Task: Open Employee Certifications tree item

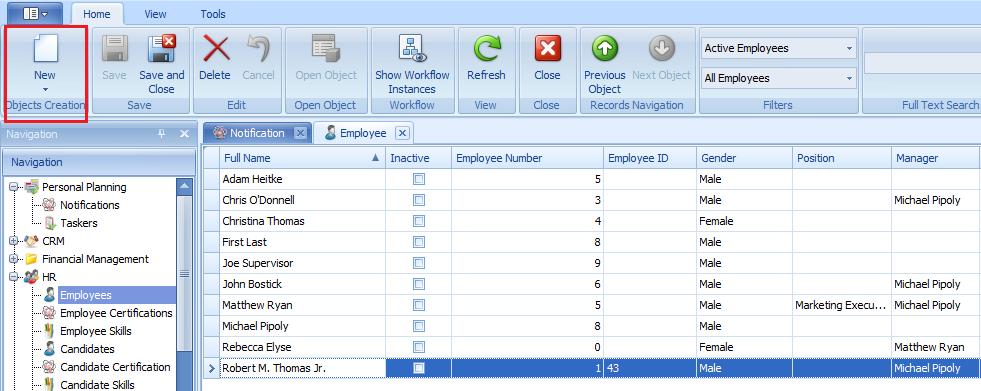Action: [x=116, y=313]
